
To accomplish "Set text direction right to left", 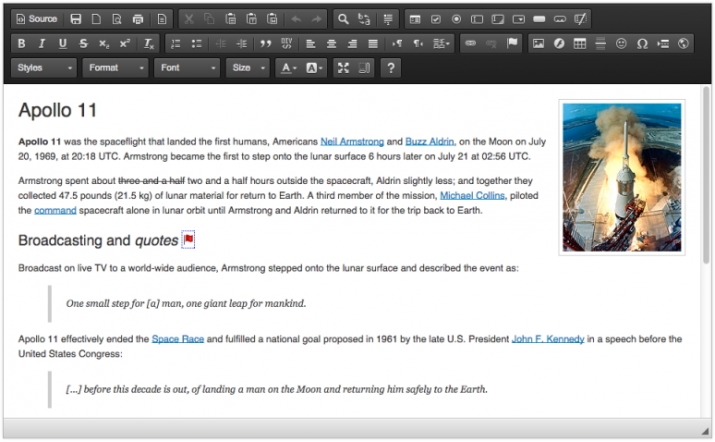I will (418, 44).
